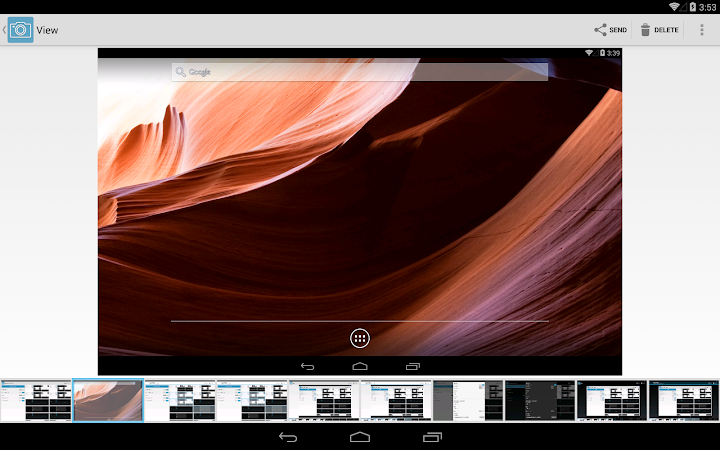Tap the system Recent apps button
Viewport: 720px width, 450px height.
[432, 437]
